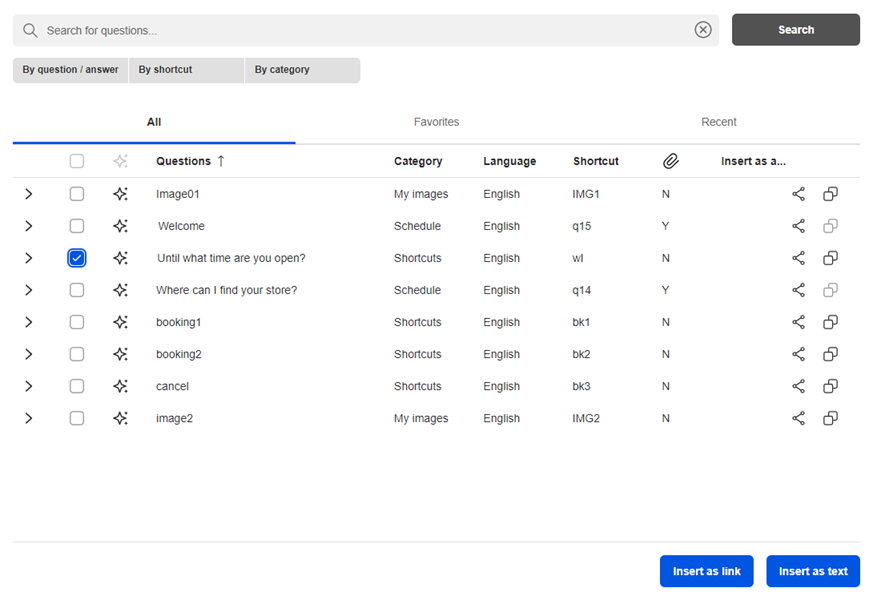Click the header favorites star icon

(120, 161)
